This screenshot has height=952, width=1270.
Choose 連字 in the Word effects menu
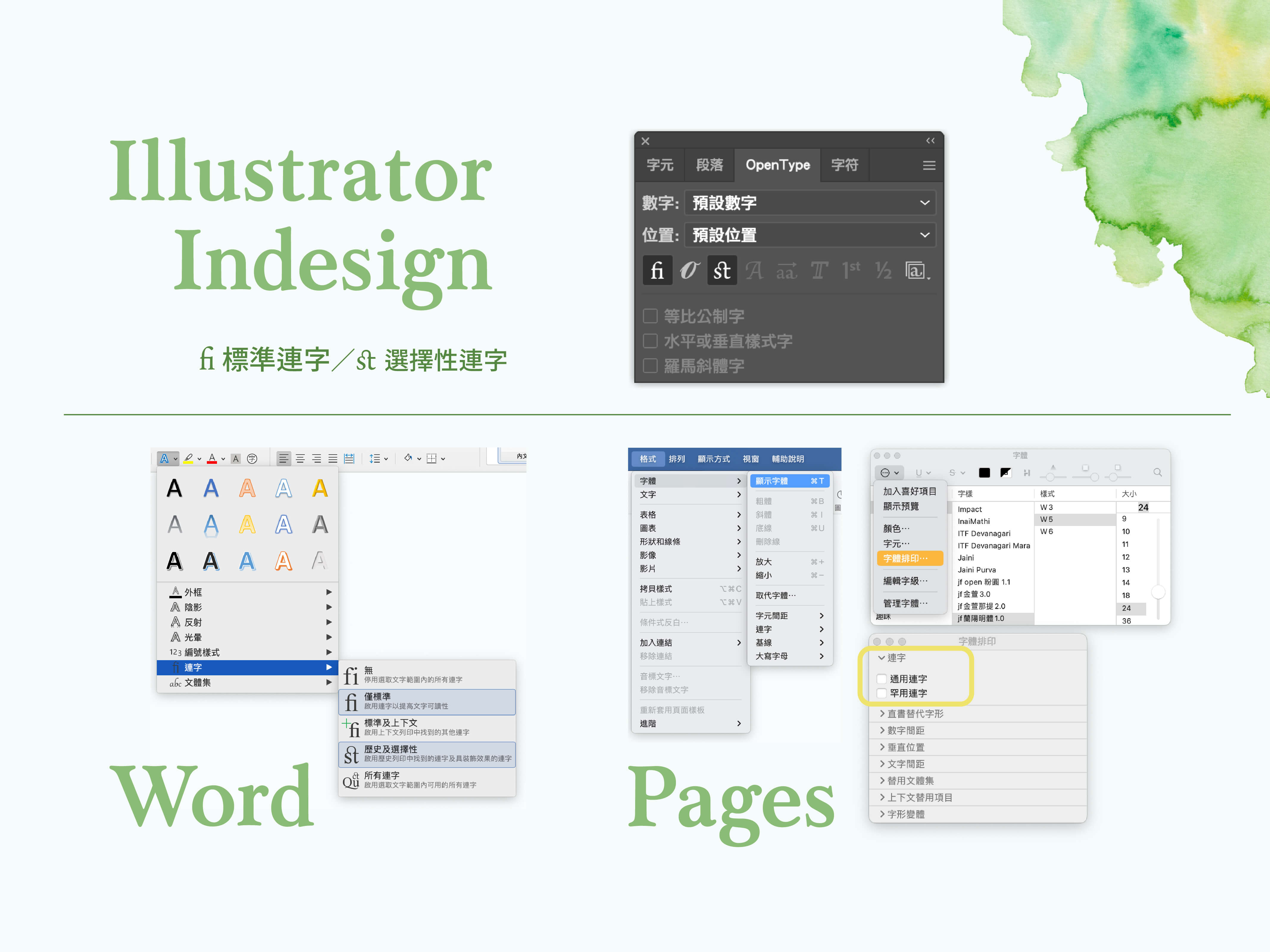point(247,667)
